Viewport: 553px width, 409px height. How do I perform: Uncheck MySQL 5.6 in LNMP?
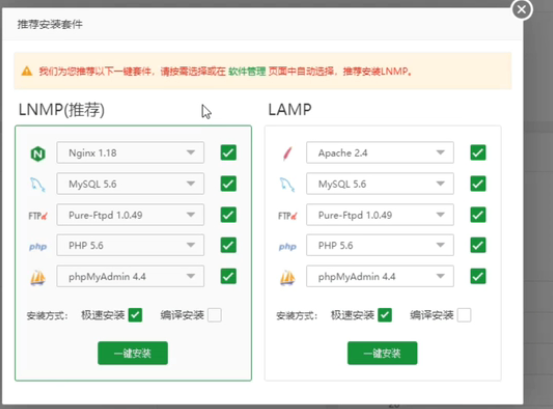(x=229, y=184)
